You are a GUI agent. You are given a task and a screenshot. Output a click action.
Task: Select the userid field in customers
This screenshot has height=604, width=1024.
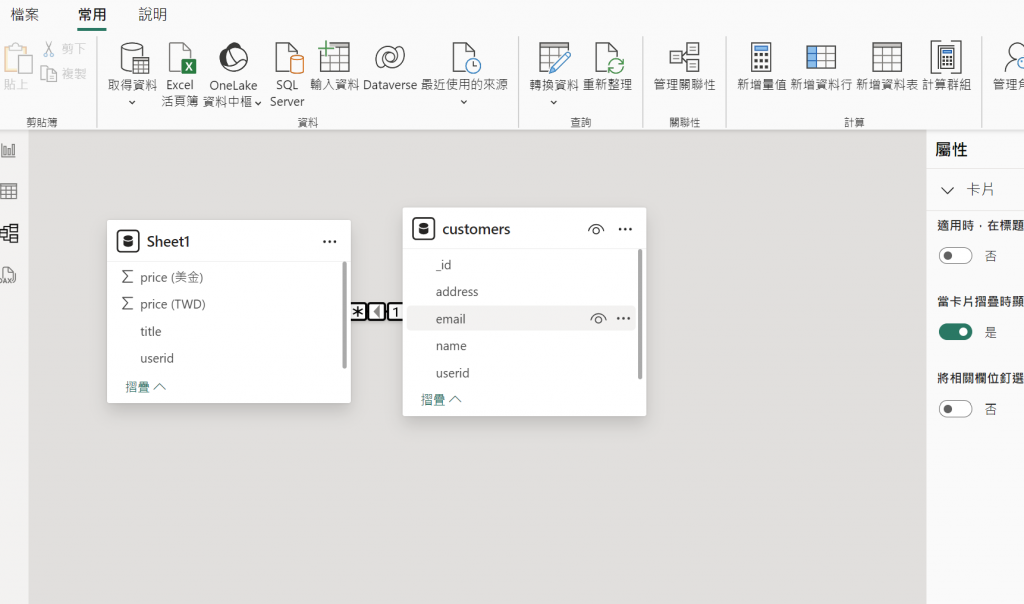453,373
